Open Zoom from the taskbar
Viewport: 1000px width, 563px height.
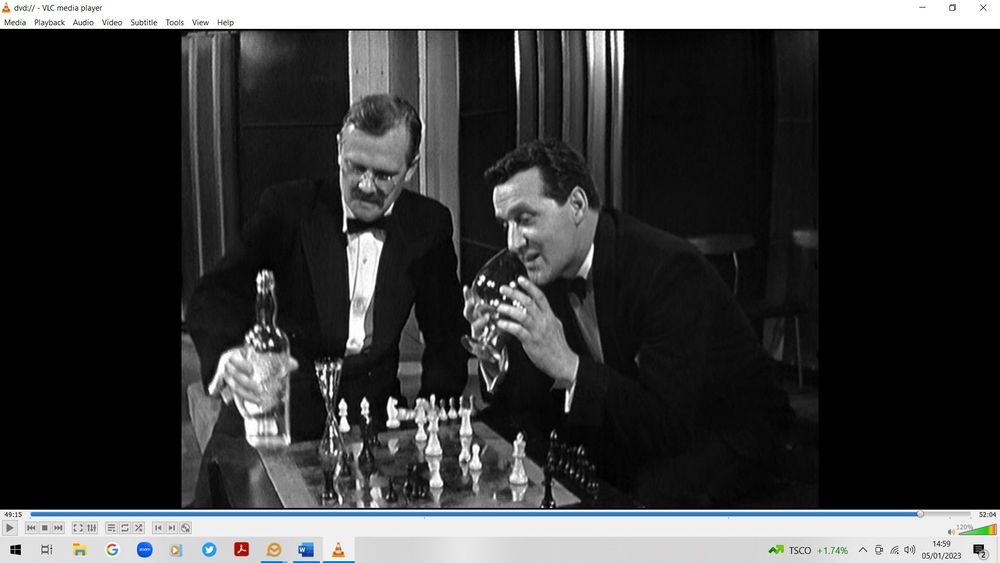pyautogui.click(x=145, y=550)
